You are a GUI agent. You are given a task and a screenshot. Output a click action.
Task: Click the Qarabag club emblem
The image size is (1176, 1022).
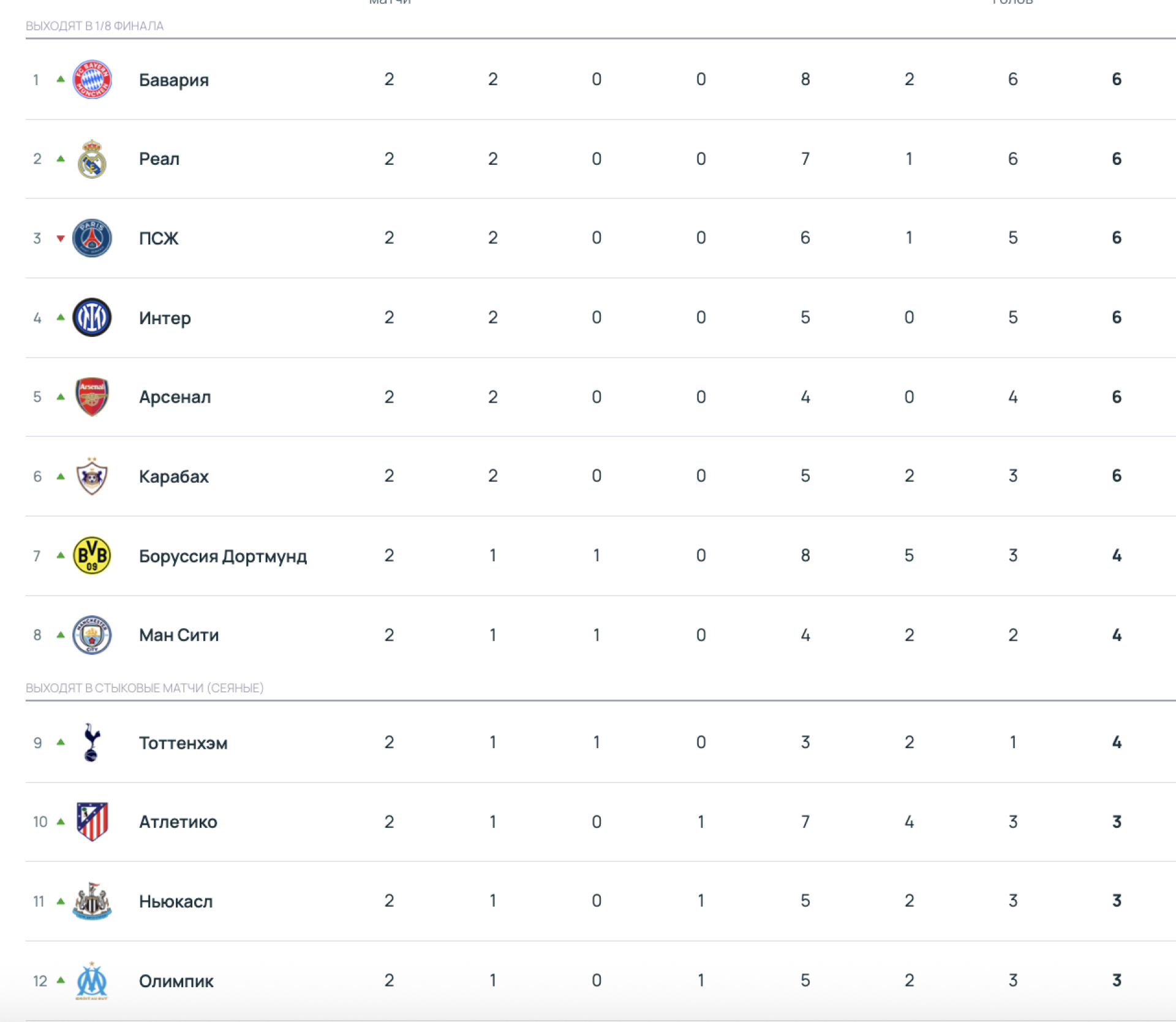[92, 476]
